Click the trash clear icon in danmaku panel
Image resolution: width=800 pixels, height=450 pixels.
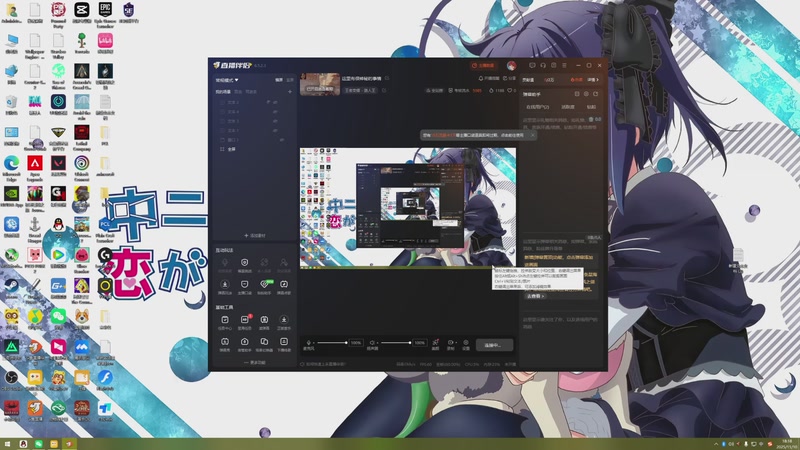pyautogui.click(x=591, y=119)
